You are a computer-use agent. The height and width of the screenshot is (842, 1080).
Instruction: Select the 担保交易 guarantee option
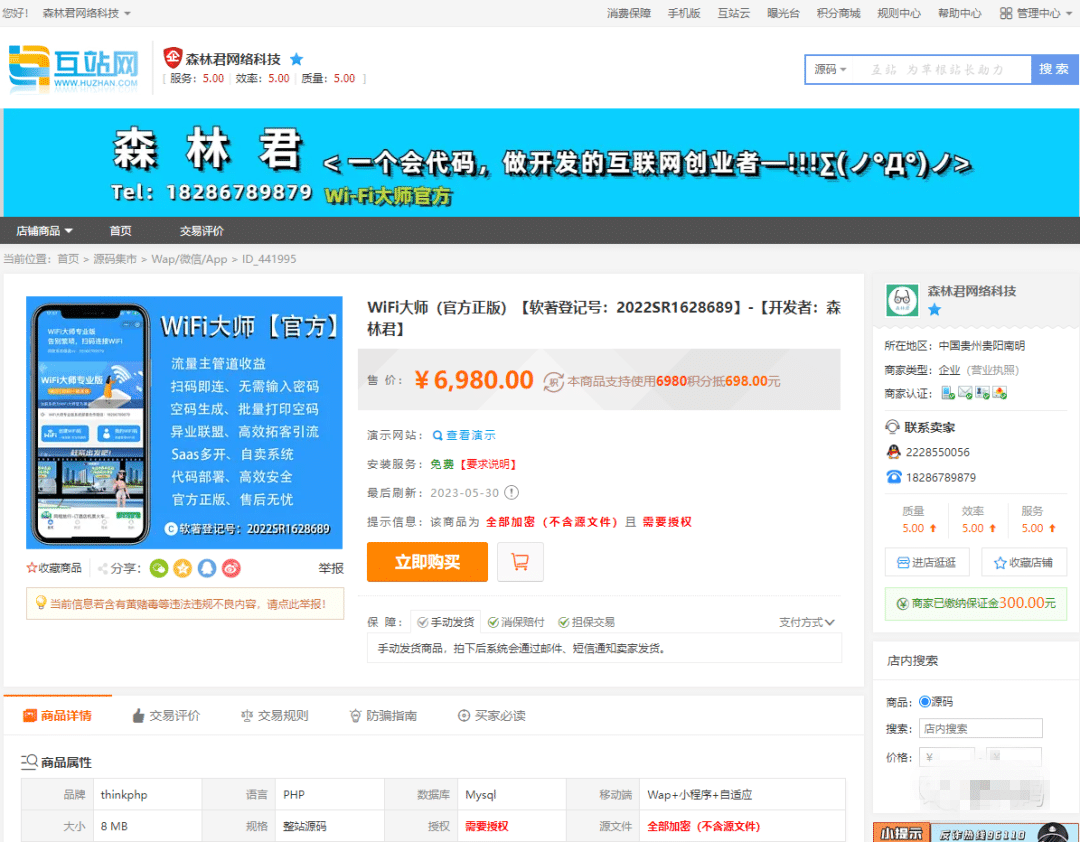[586, 622]
